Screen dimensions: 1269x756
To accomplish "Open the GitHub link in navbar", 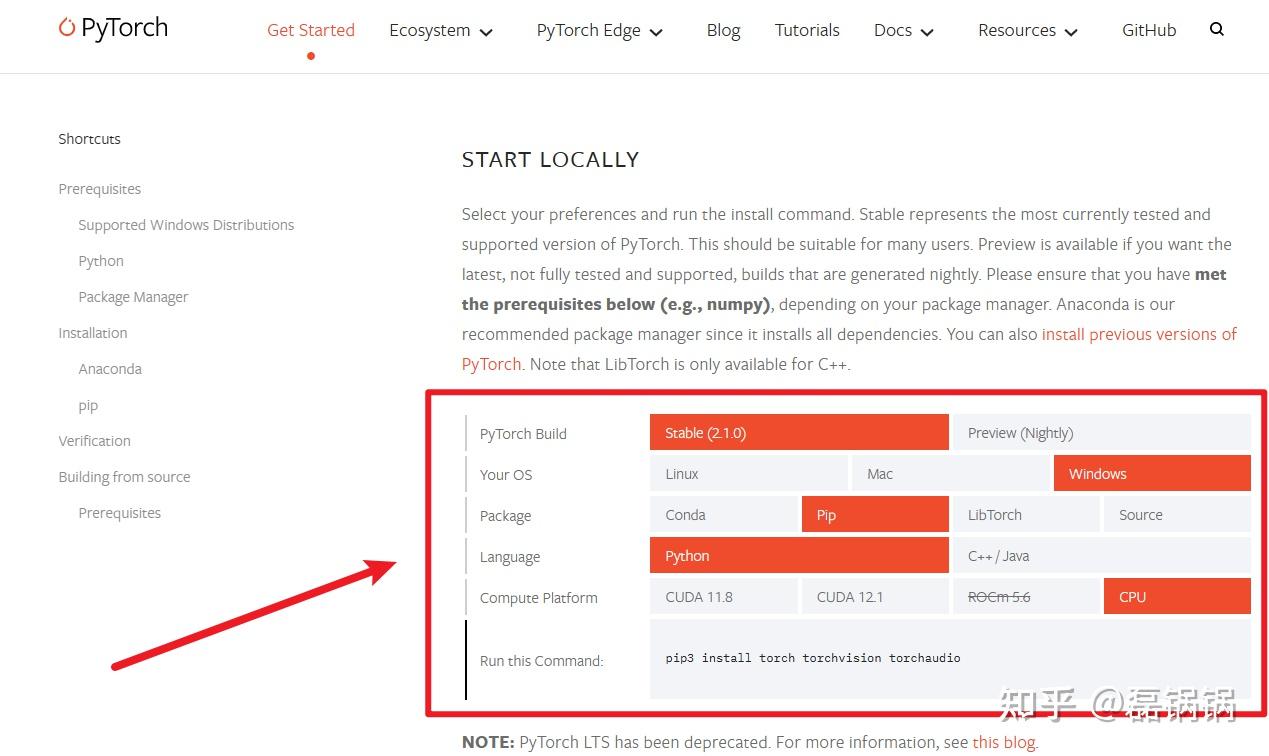I will pyautogui.click(x=1149, y=30).
